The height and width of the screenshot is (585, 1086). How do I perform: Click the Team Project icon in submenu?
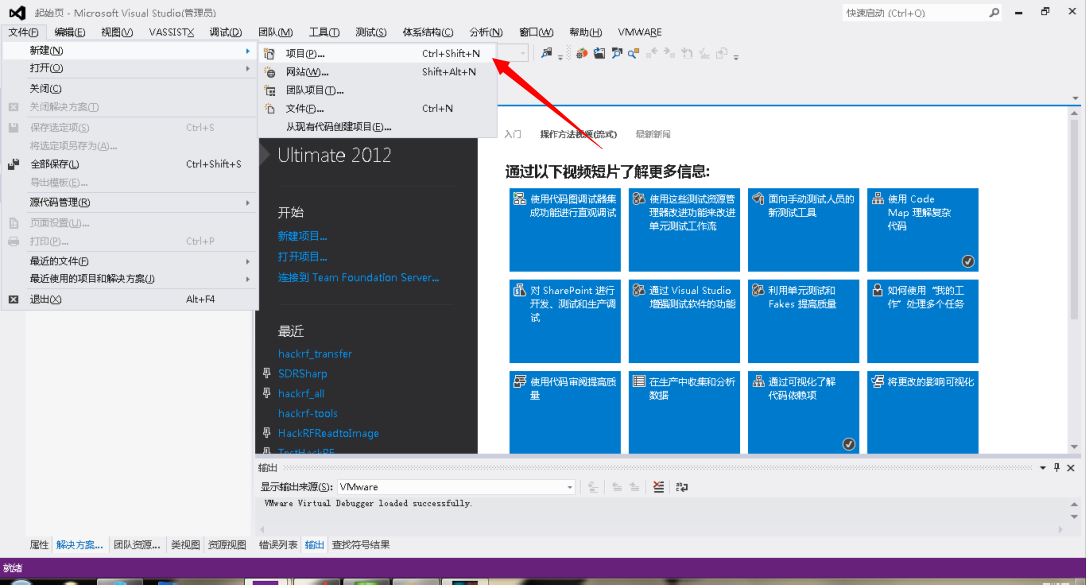[x=269, y=90]
